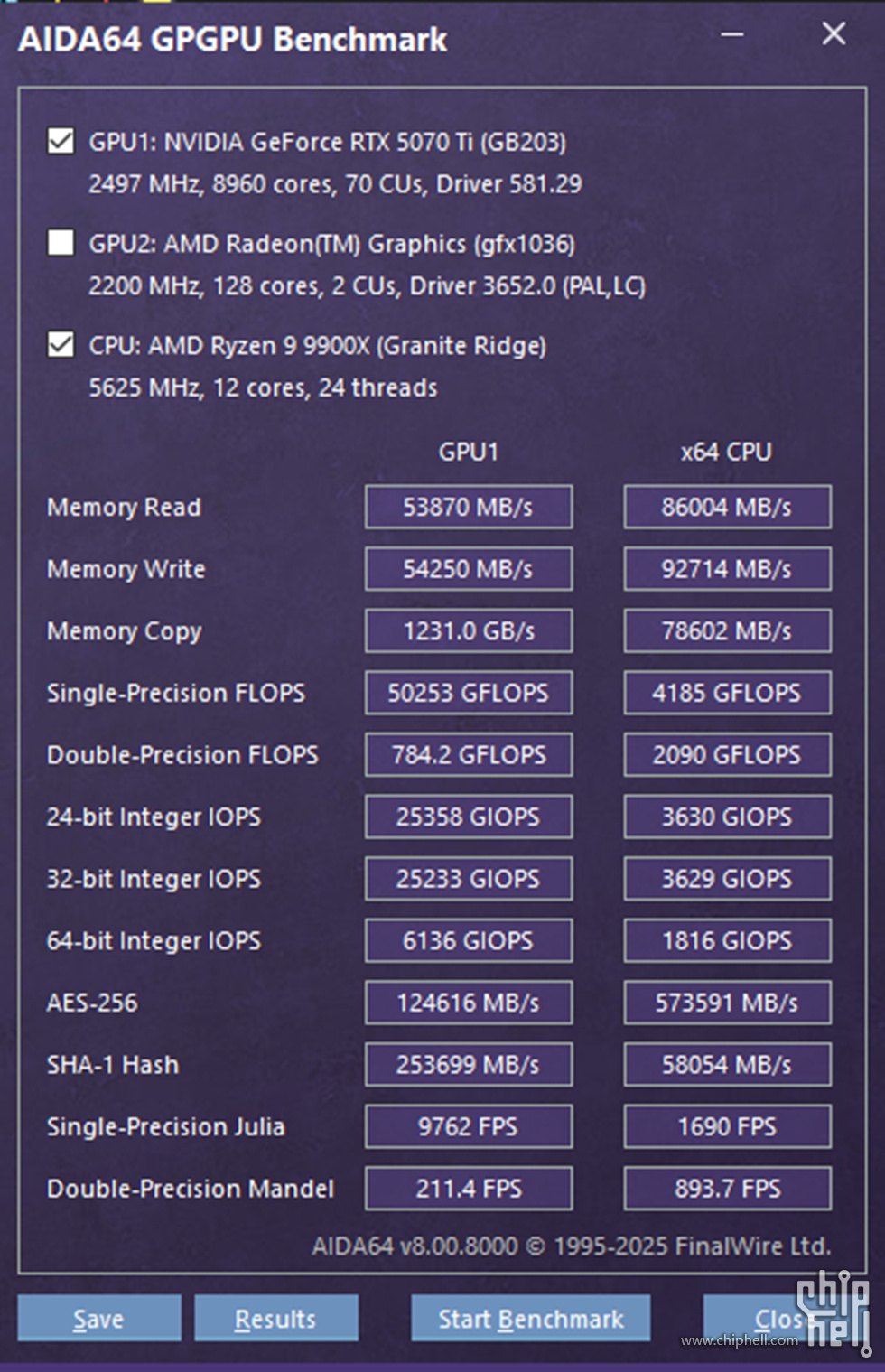Click GPU1 Single-Precision Julia 9762 FPS box
Image resolution: width=885 pixels, height=1372 pixels.
469,1126
